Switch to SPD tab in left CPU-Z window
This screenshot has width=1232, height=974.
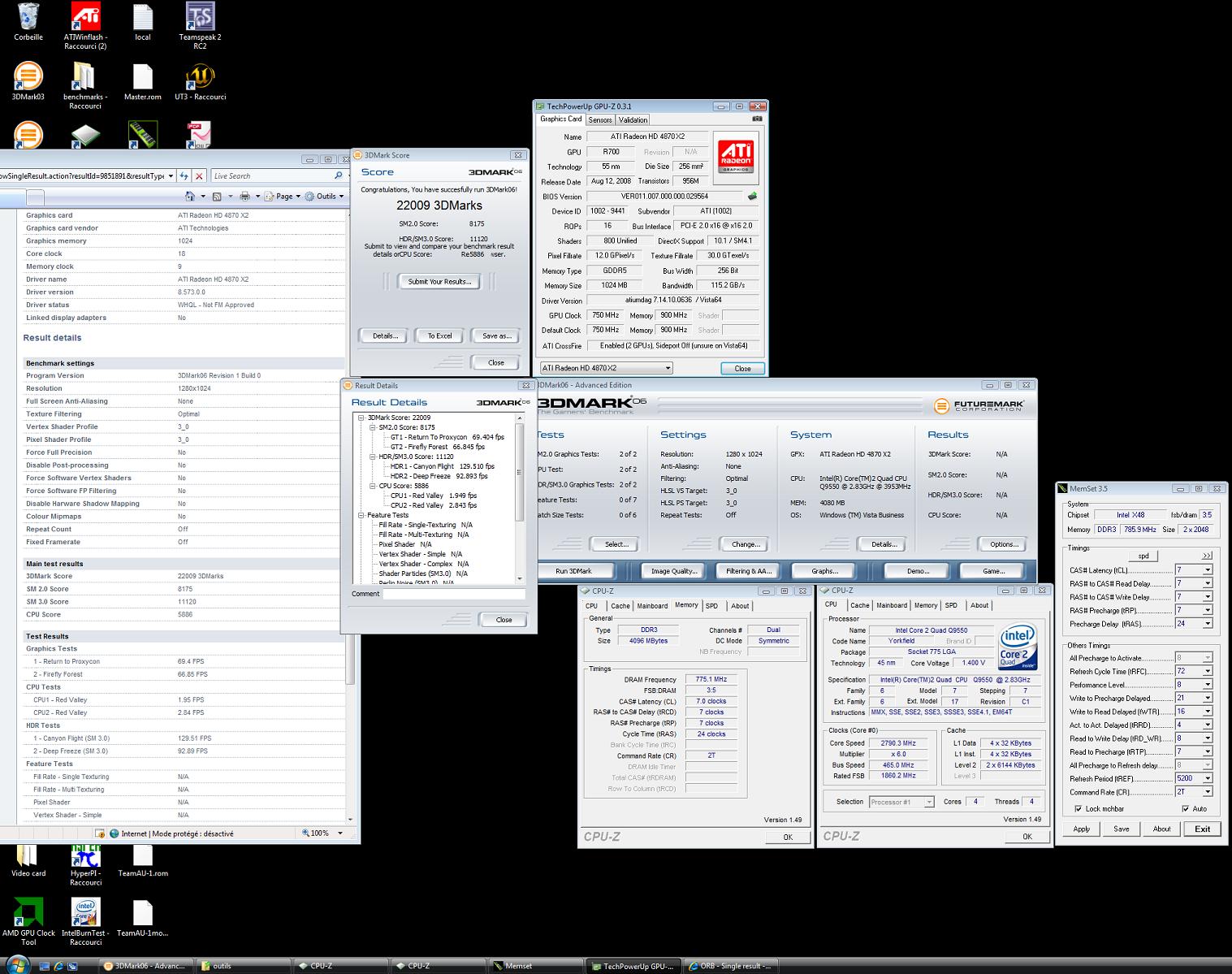[x=711, y=606]
